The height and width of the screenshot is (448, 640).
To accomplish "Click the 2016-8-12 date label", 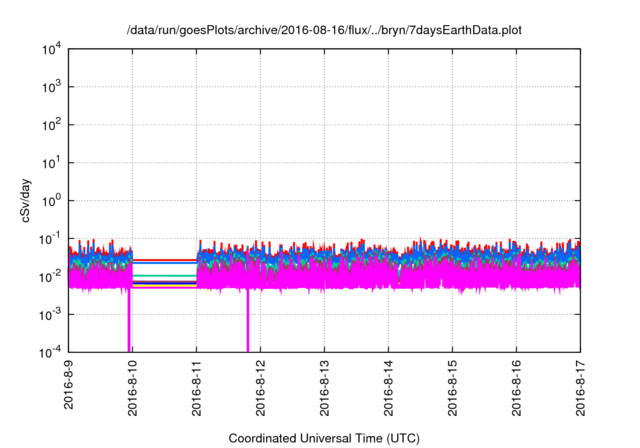I will coord(260,388).
